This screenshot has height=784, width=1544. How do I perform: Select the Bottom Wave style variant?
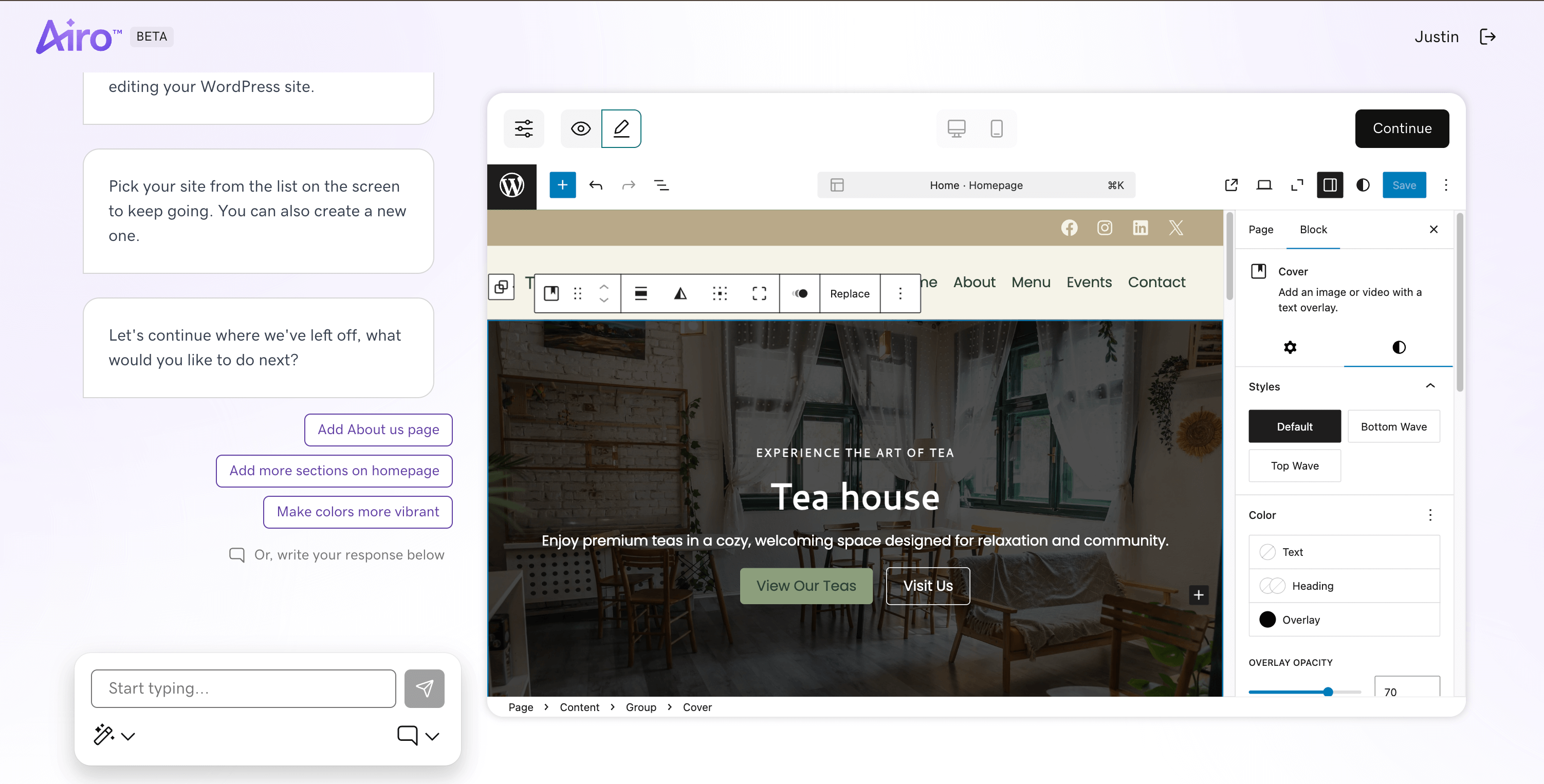coord(1393,426)
